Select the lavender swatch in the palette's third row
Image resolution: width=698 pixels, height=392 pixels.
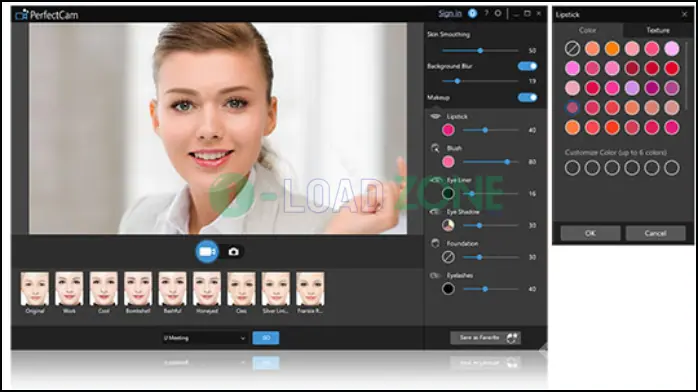tap(632, 88)
